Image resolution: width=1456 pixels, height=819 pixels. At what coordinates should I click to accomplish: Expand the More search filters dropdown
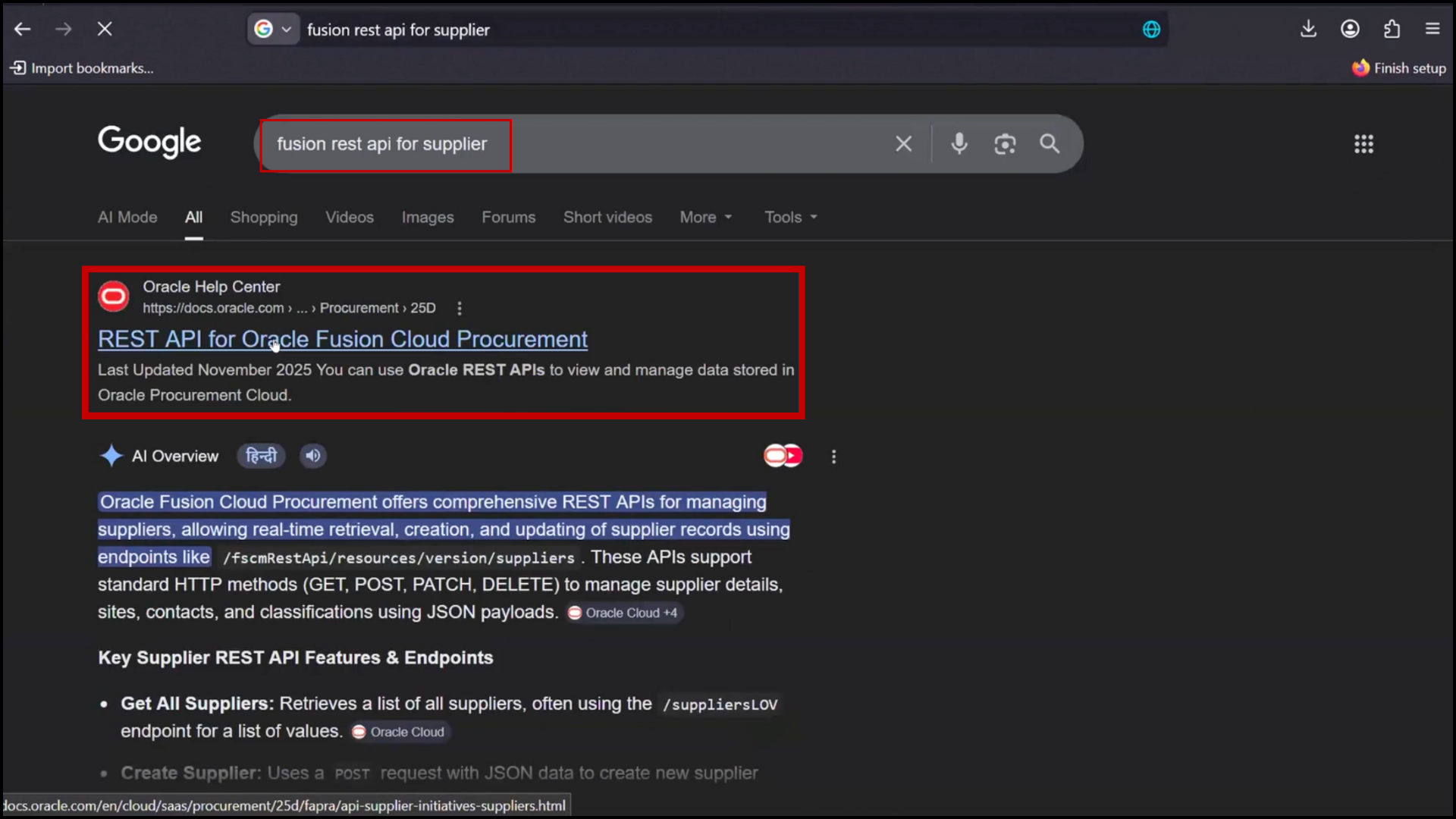[706, 217]
